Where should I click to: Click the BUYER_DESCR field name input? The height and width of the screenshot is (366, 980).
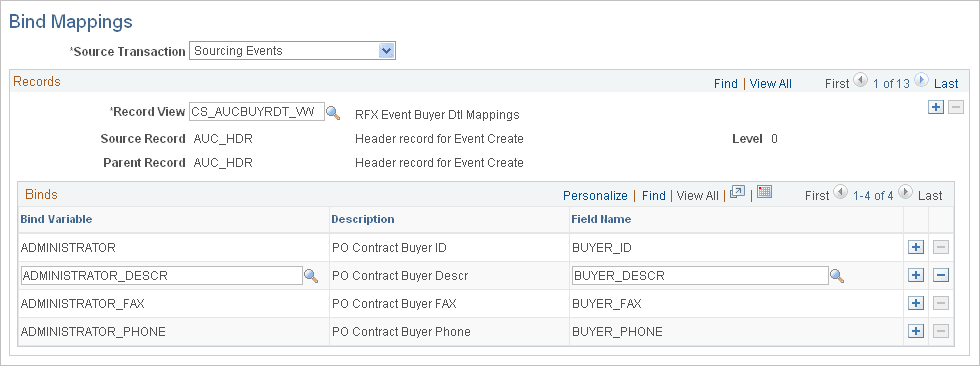(x=700, y=275)
